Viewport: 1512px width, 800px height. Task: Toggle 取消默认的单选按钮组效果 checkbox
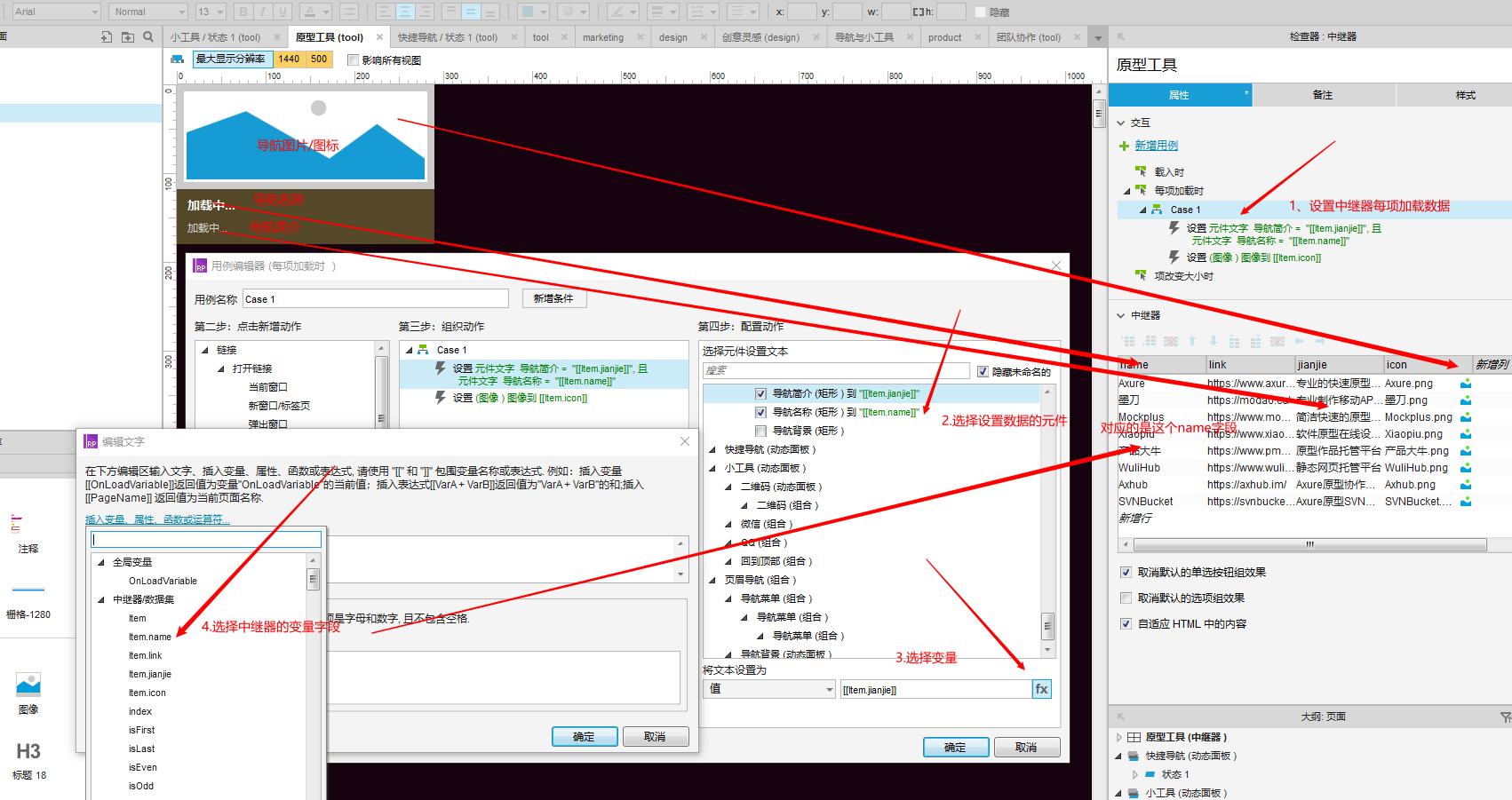pyautogui.click(x=1126, y=573)
